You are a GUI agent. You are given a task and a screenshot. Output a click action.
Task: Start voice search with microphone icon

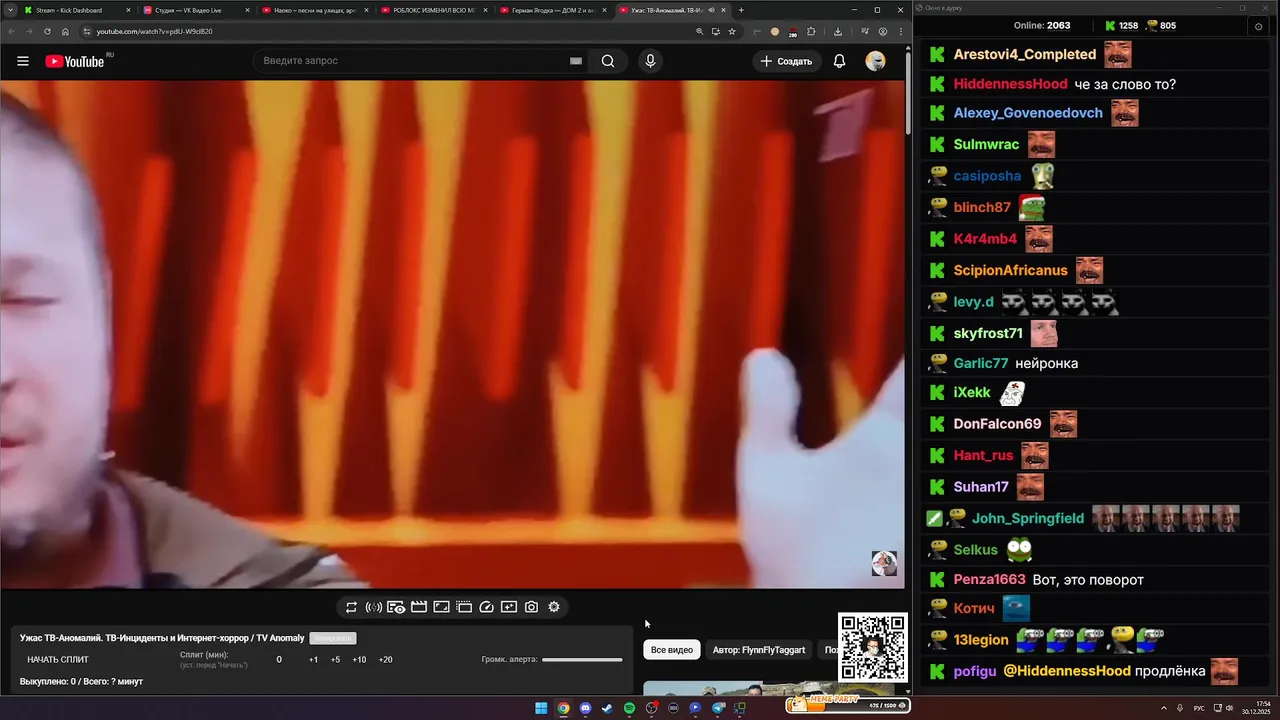(x=650, y=61)
